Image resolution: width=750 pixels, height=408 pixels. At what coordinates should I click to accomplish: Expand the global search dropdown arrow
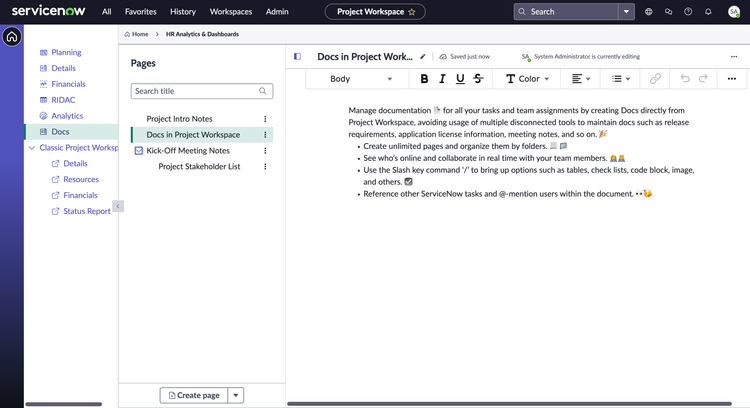[x=626, y=11]
